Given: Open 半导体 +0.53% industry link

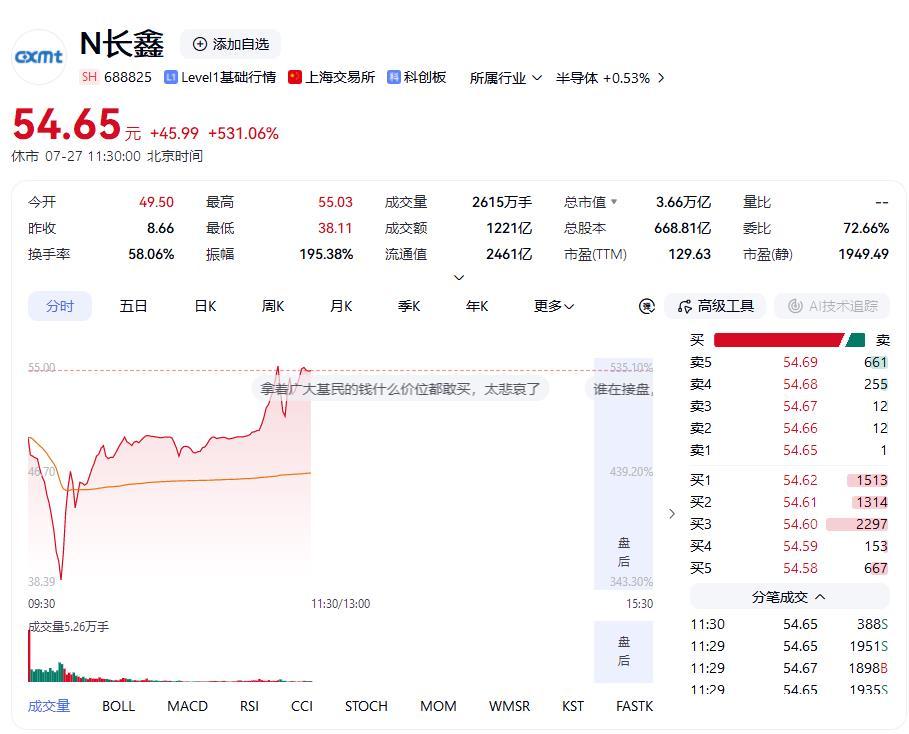Looking at the screenshot, I should click(610, 78).
